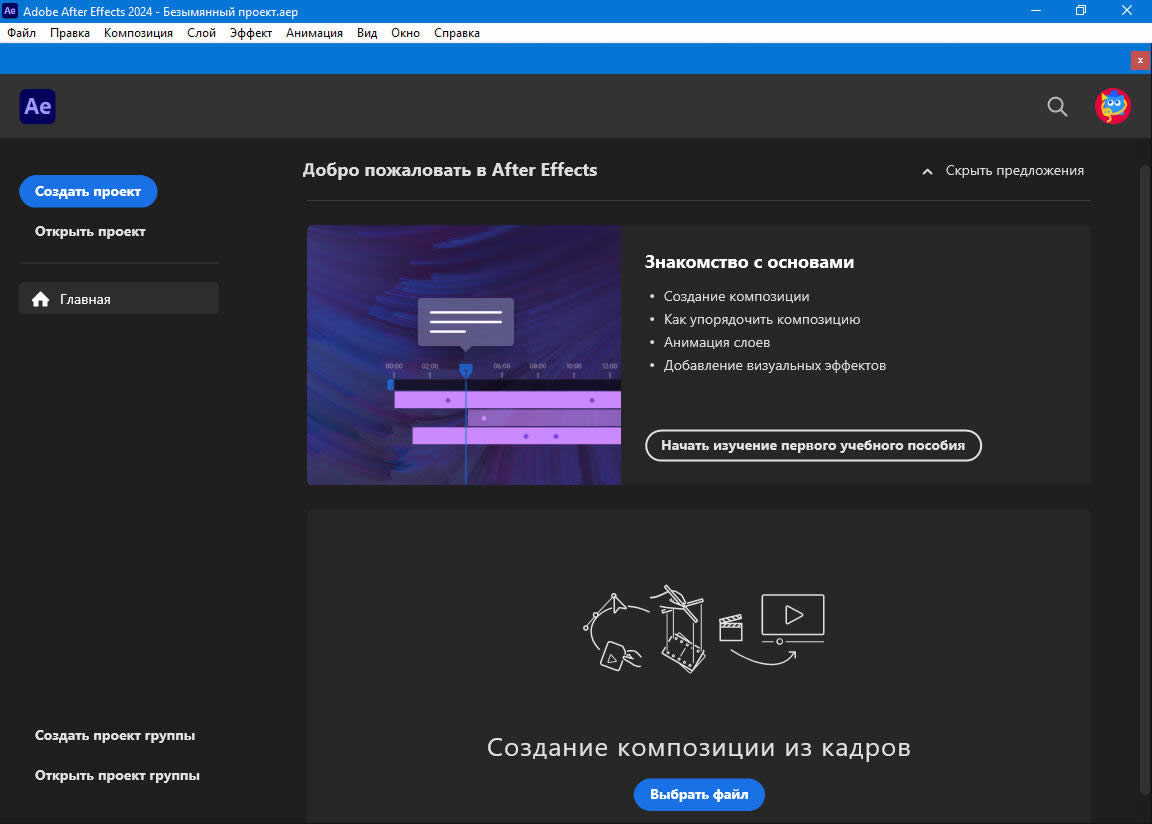
Task: Click the After Effects Ae logo
Action: click(x=37, y=106)
